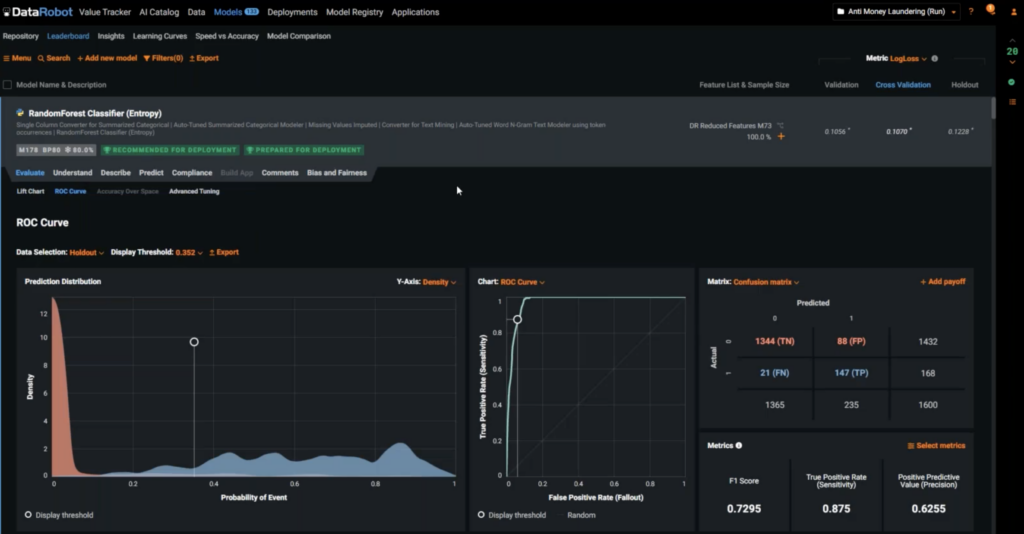1024x534 pixels.
Task: Sort by the Cross Validation column header
Action: (x=903, y=85)
